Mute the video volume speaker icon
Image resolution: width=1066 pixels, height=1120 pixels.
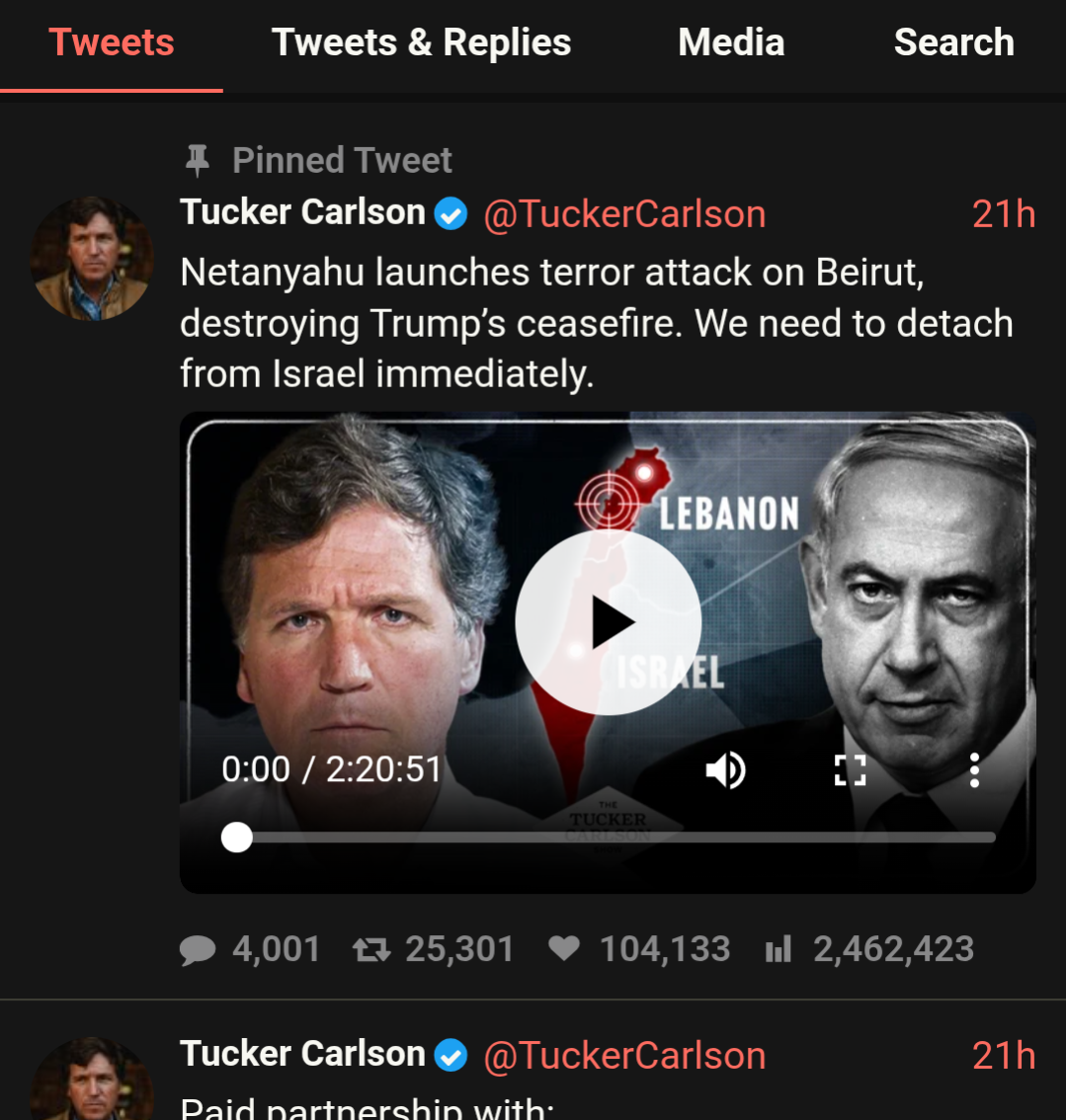pos(725,770)
